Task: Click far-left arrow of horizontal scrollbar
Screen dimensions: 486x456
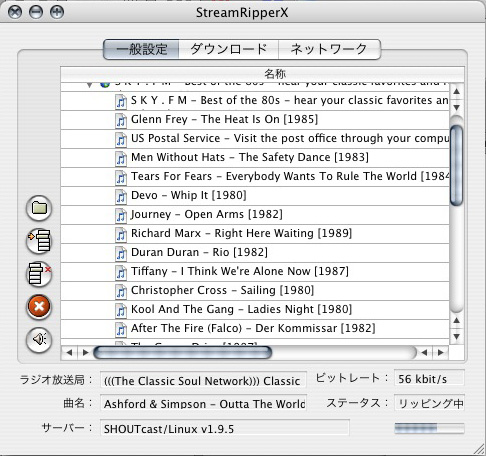Action: tap(69, 352)
